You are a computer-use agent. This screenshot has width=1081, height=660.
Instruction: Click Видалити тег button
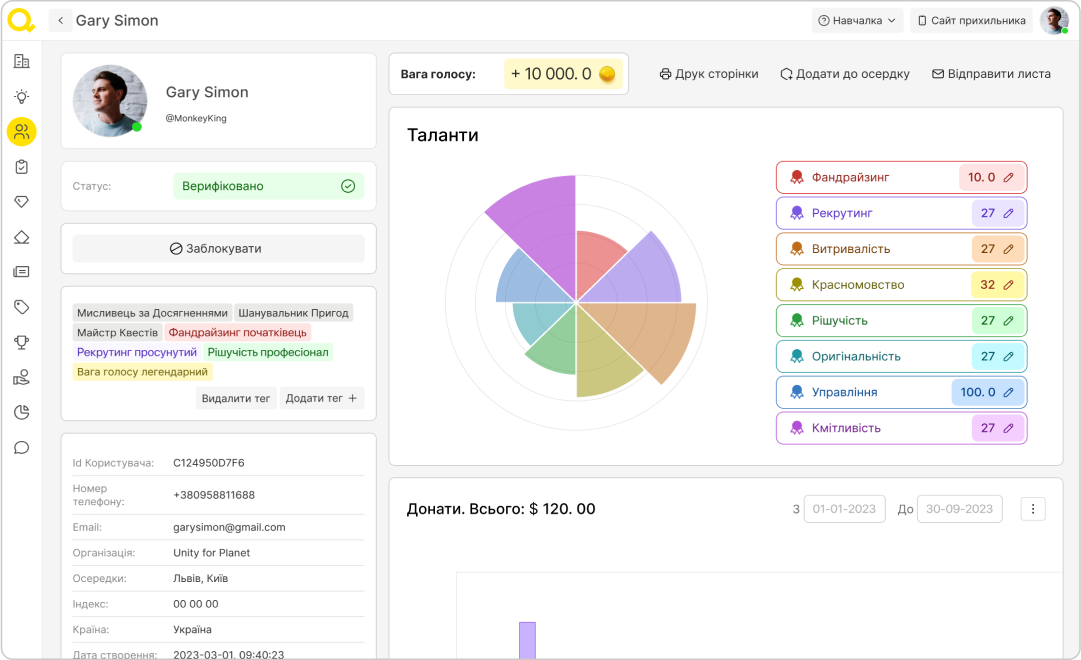tap(236, 398)
